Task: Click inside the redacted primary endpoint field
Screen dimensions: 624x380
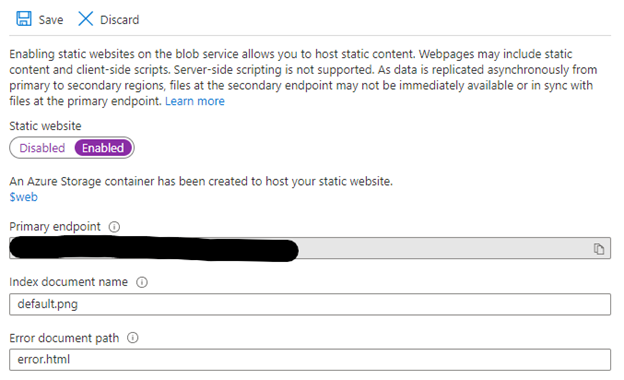Action: [x=310, y=248]
